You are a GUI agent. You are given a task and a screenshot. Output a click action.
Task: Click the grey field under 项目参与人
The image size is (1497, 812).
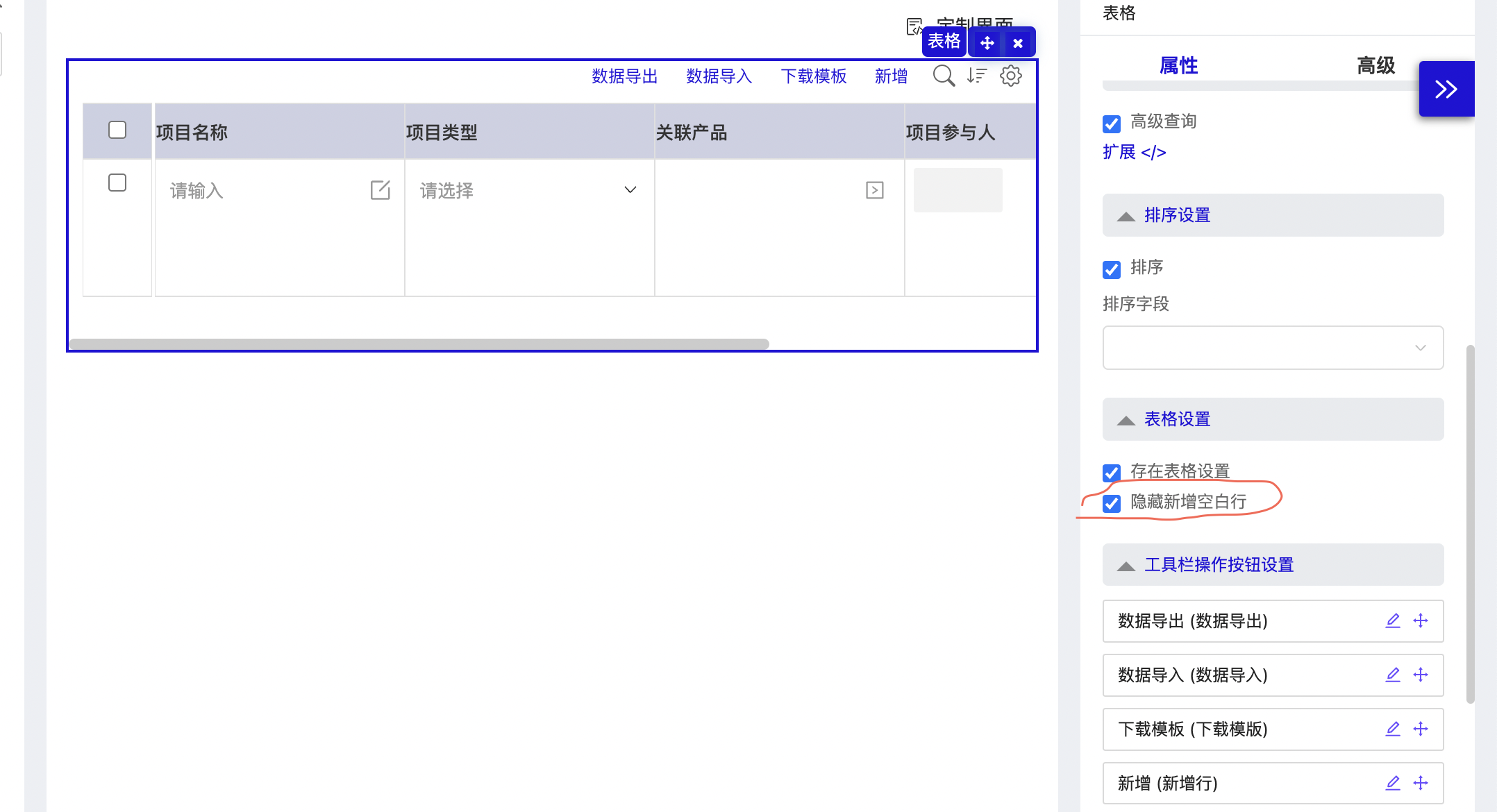point(957,190)
